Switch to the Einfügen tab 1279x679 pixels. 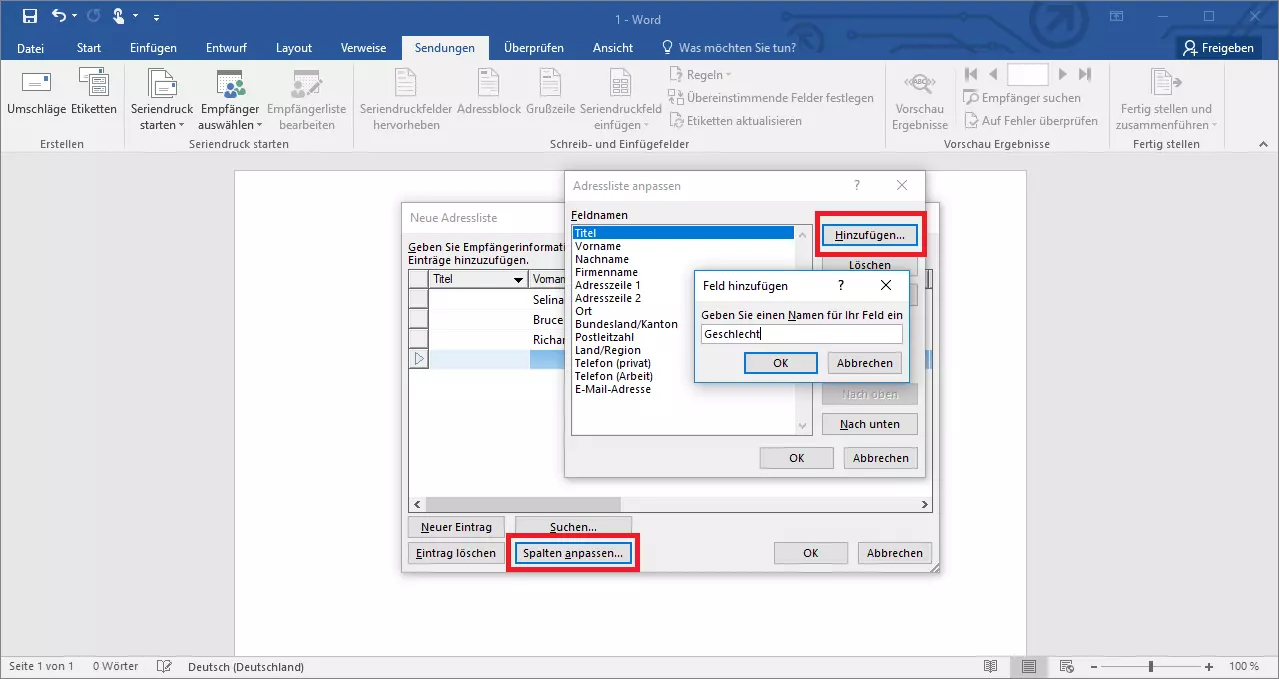(x=153, y=48)
